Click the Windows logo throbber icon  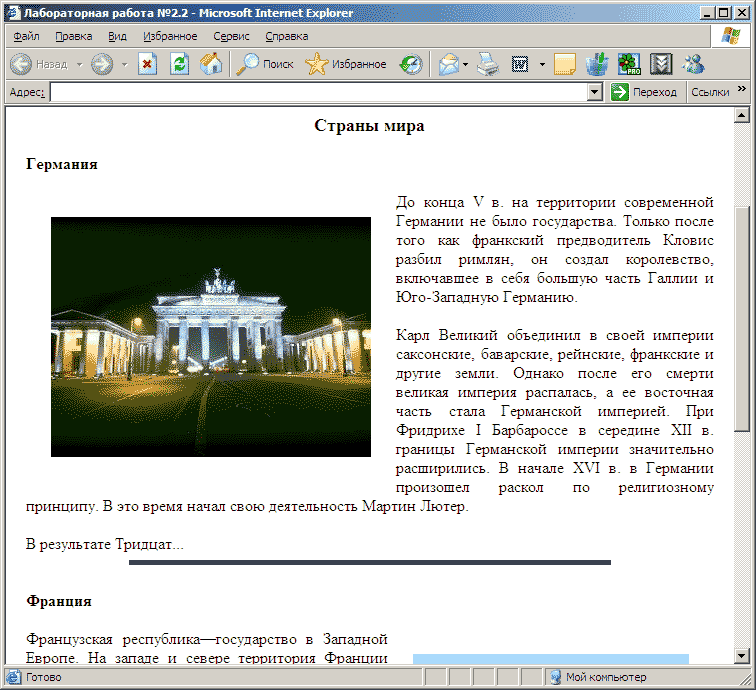click(731, 36)
